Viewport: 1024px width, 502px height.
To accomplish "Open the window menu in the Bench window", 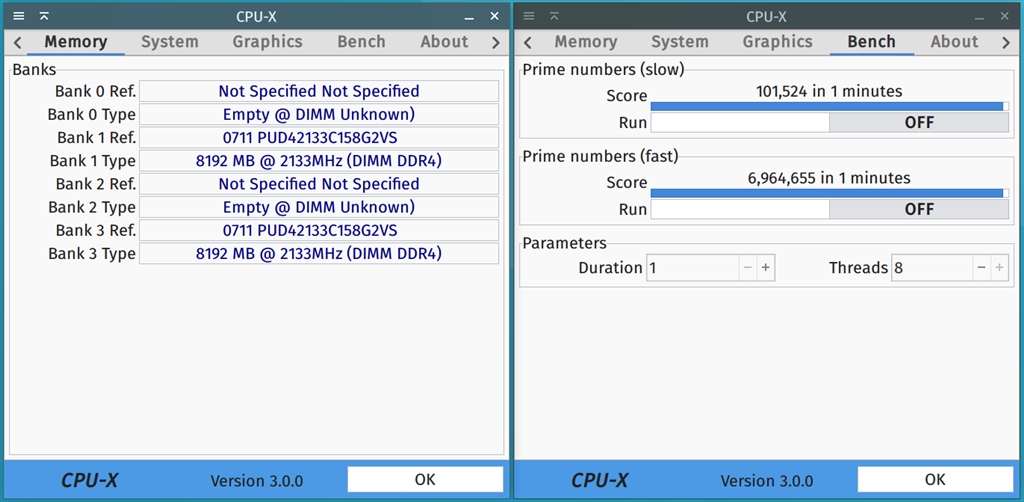I will (529, 16).
